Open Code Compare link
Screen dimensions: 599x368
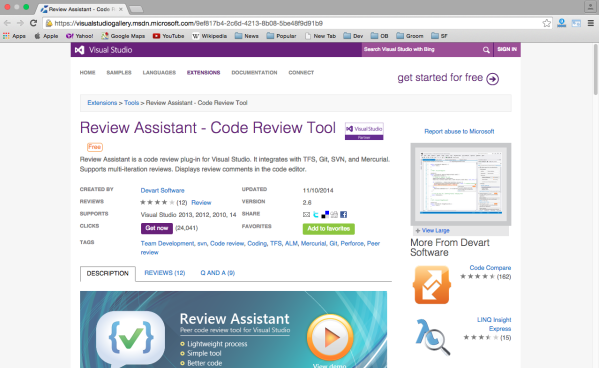490,268
